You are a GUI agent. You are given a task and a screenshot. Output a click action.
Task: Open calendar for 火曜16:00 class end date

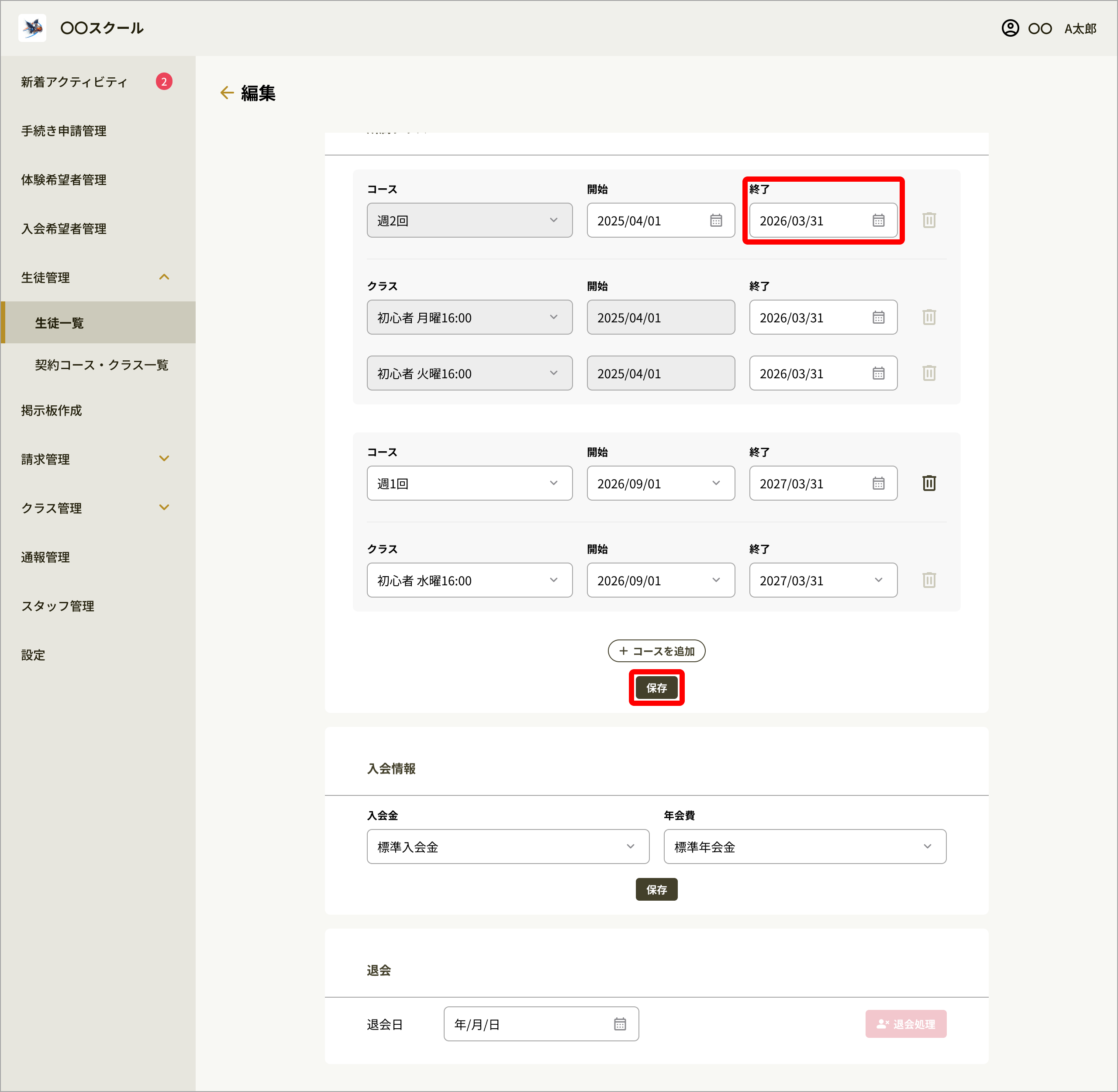tap(878, 373)
